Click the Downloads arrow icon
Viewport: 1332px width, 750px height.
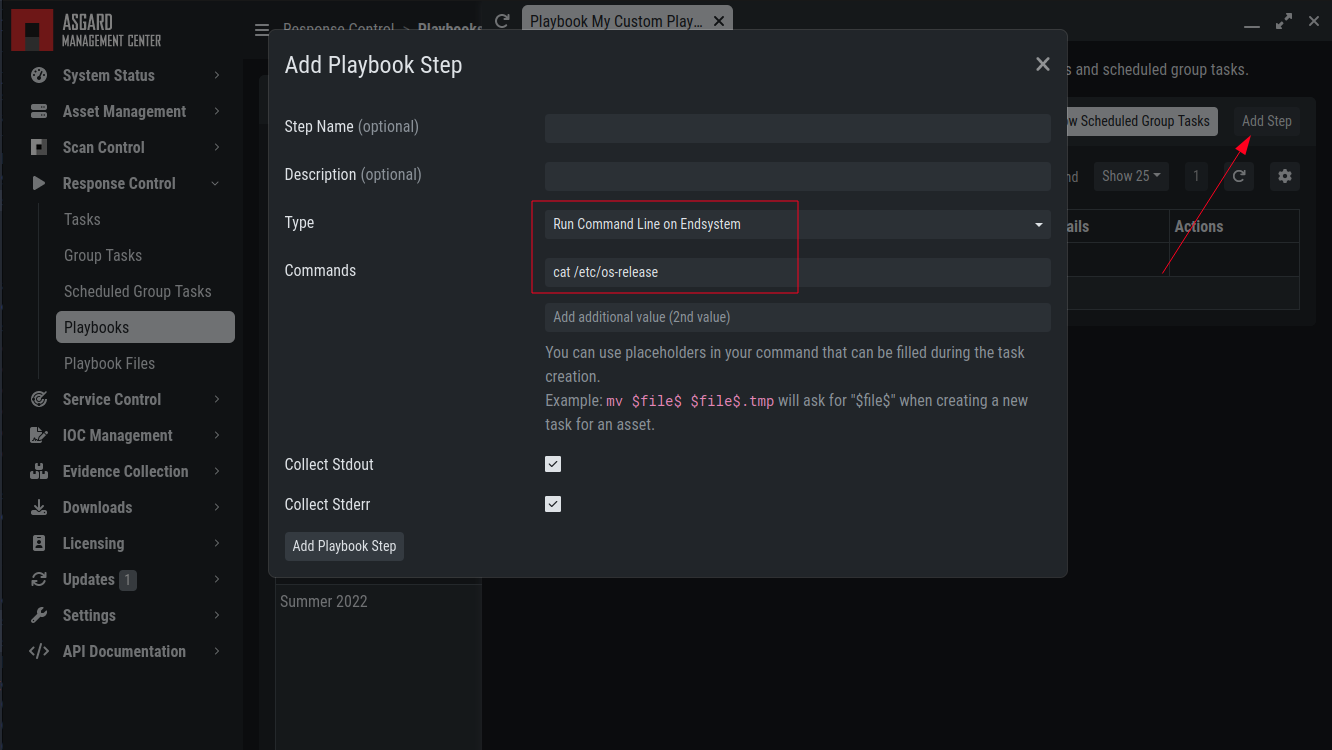pos(39,507)
